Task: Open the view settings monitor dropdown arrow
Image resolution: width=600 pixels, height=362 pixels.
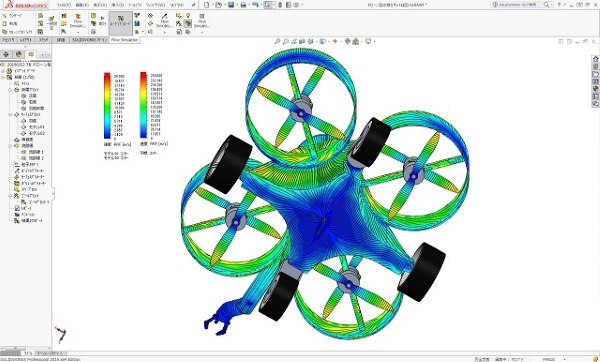Action: pos(374,41)
